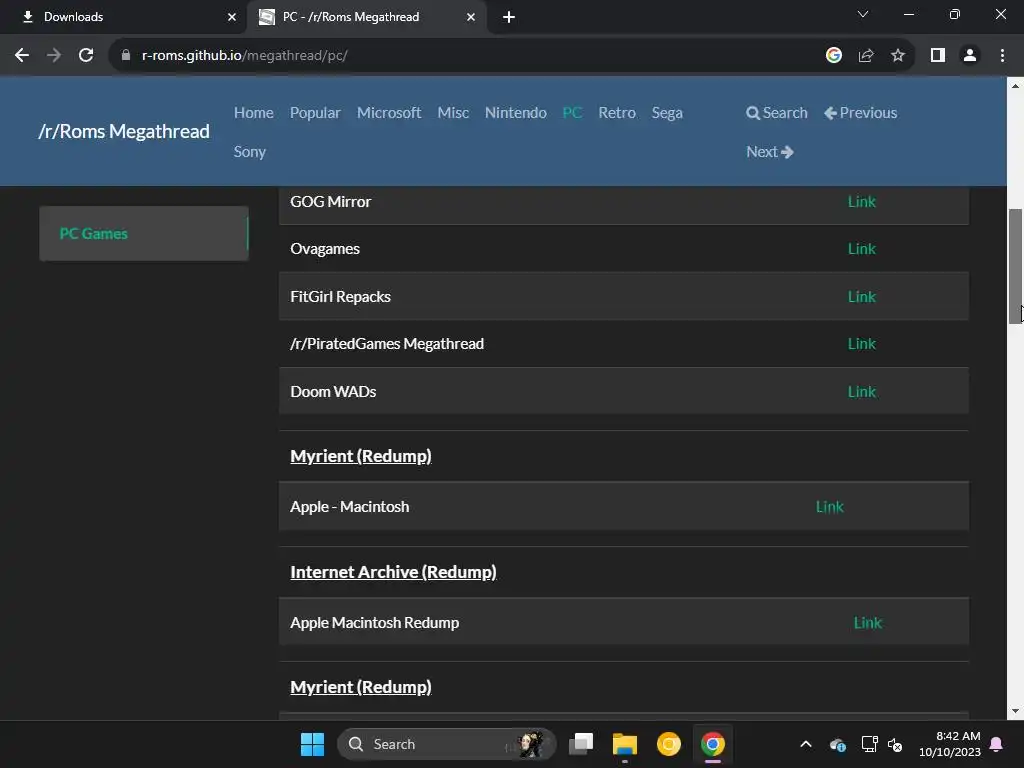This screenshot has height=768, width=1024.
Task: Click the scrollbar up arrow
Action: click(x=1015, y=86)
